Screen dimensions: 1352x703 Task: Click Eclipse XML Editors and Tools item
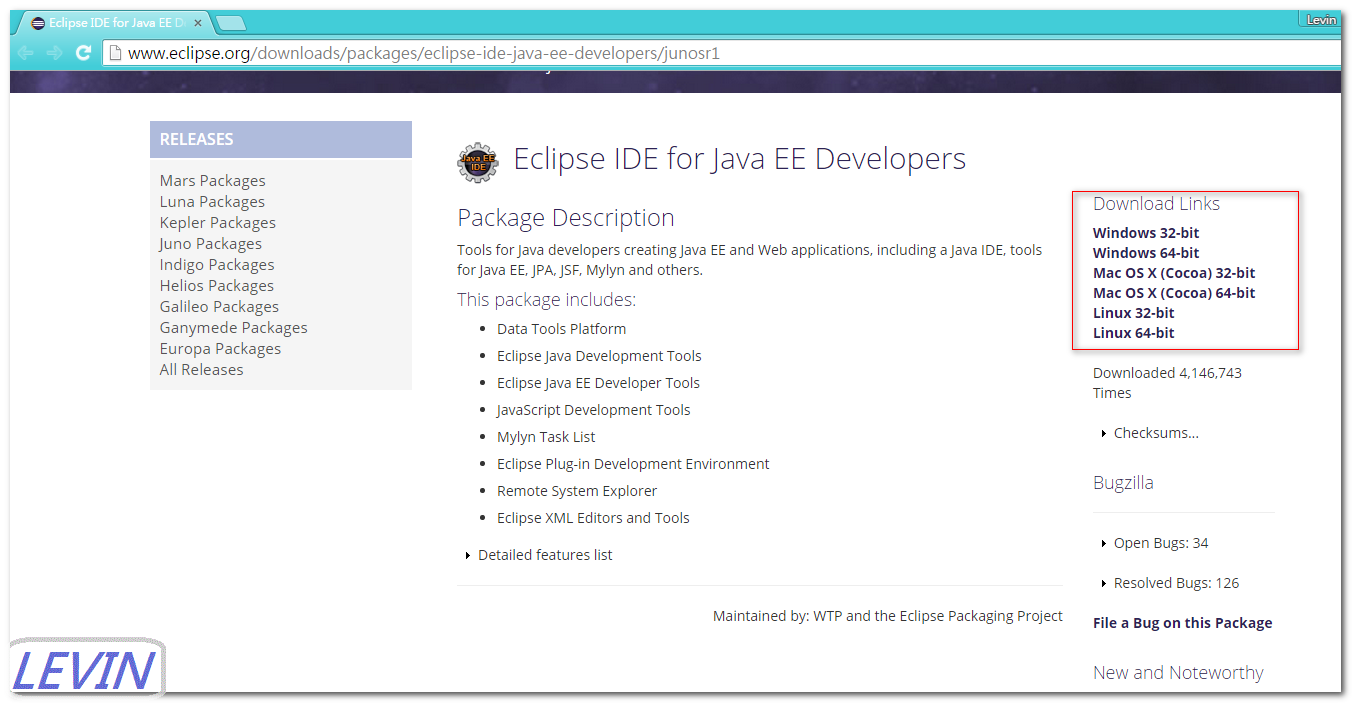coord(593,518)
